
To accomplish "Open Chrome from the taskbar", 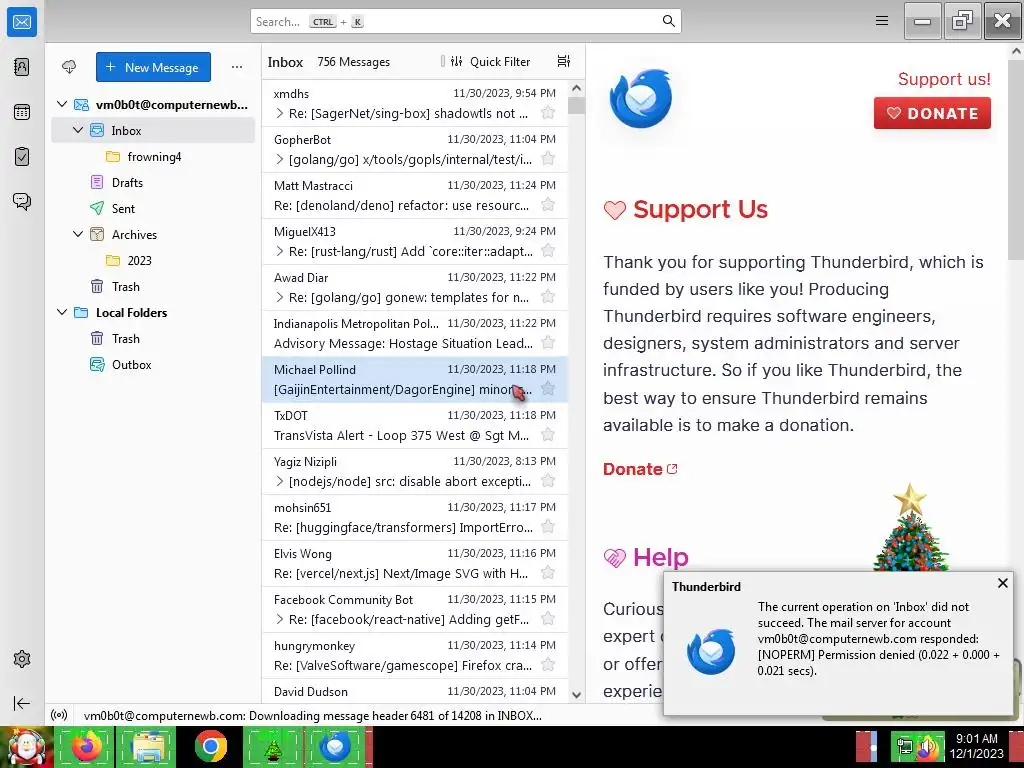I will (210, 746).
